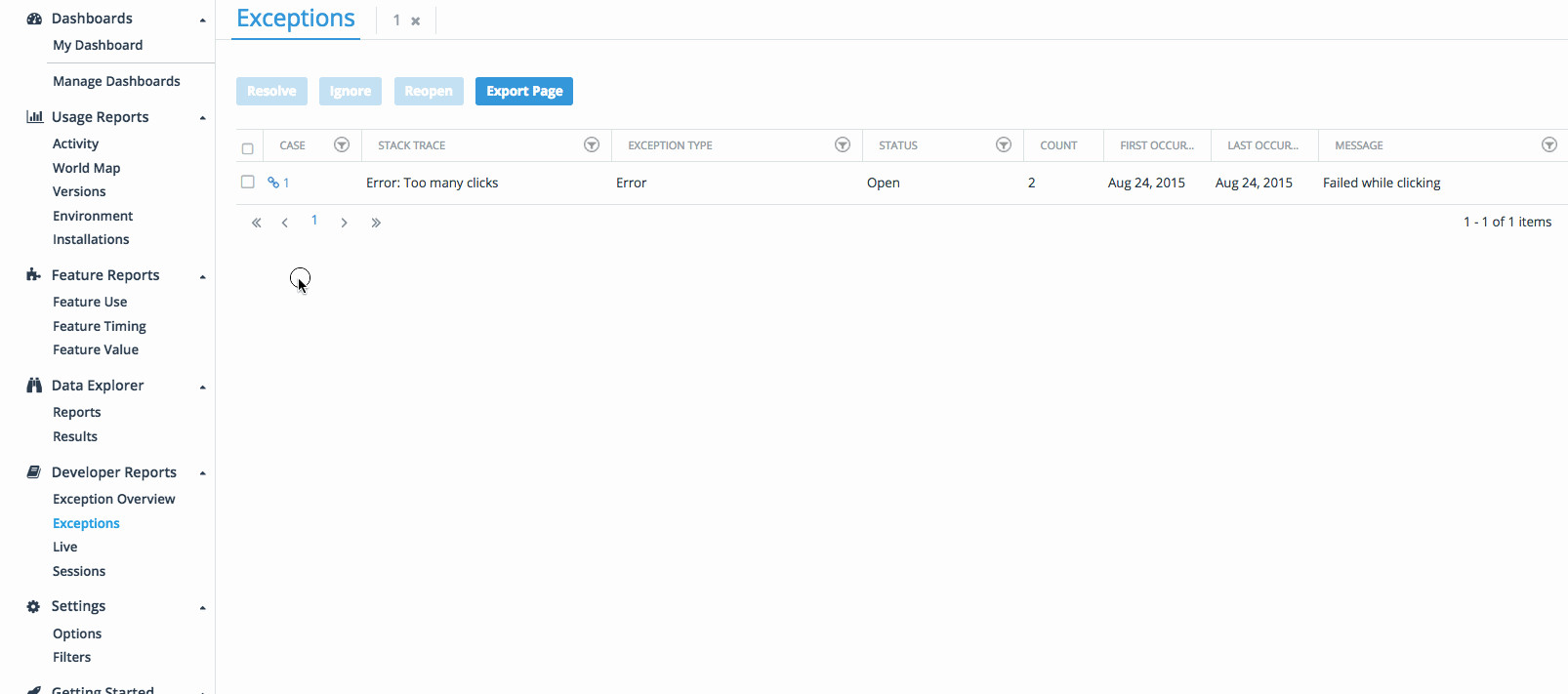The image size is (1568, 694).
Task: Open the Exception Overview report
Action: click(114, 499)
